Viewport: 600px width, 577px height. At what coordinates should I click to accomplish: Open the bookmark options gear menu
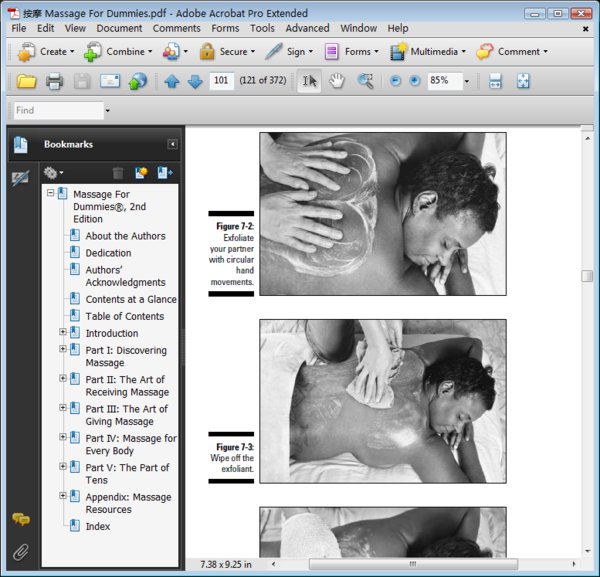tap(53, 173)
